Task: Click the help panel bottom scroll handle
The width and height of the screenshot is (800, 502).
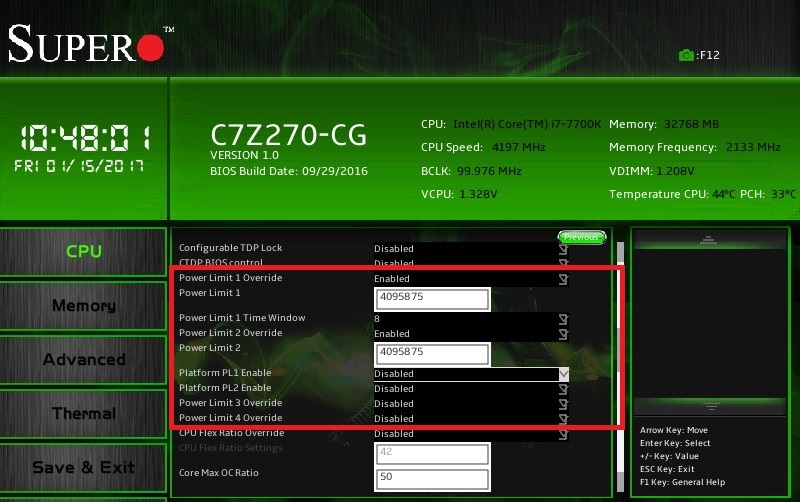Action: pyautogui.click(x=709, y=407)
